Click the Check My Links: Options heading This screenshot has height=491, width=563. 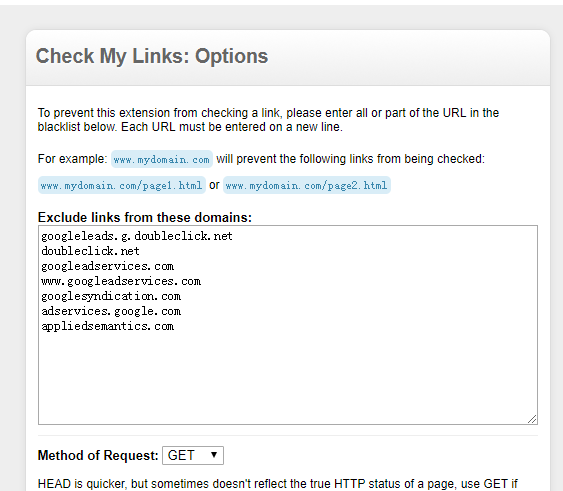152,56
